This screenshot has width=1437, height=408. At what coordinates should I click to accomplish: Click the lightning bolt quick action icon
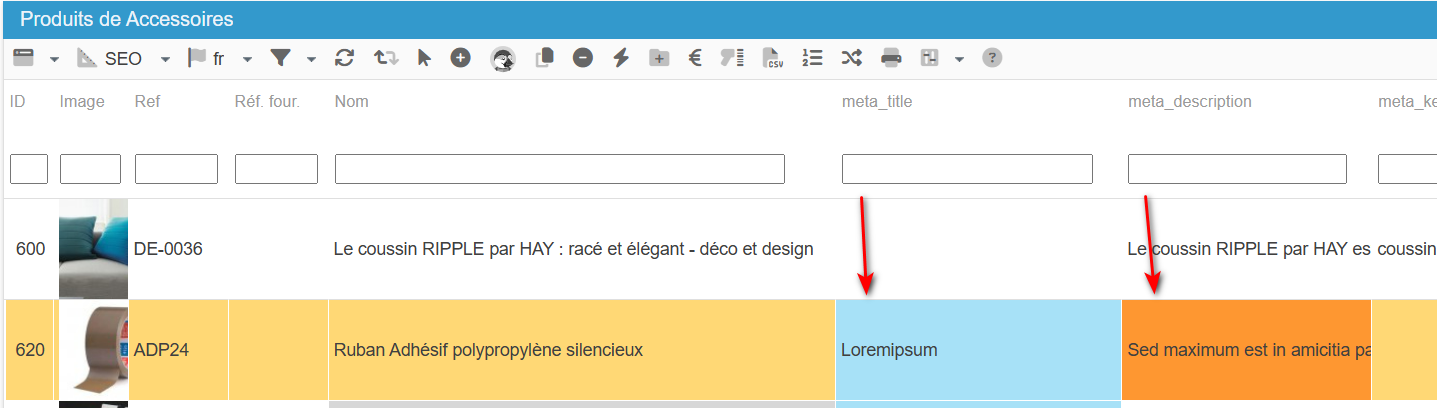pos(621,58)
